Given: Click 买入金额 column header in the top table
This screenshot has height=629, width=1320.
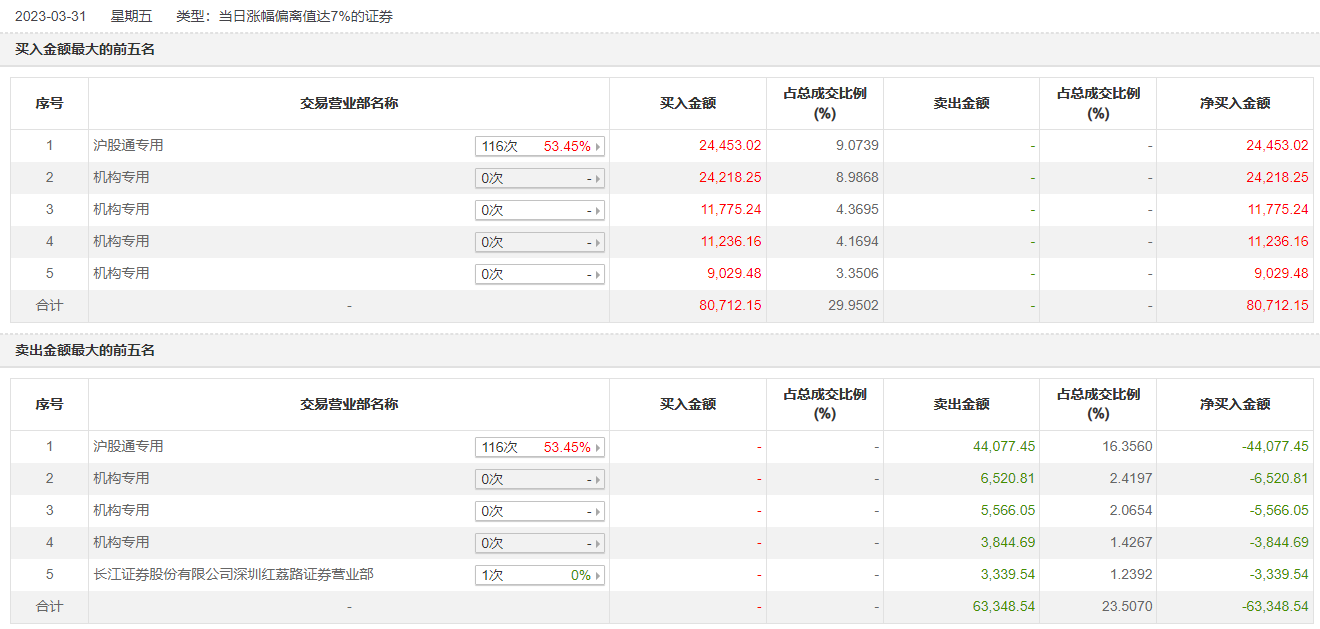Looking at the screenshot, I should (x=688, y=103).
